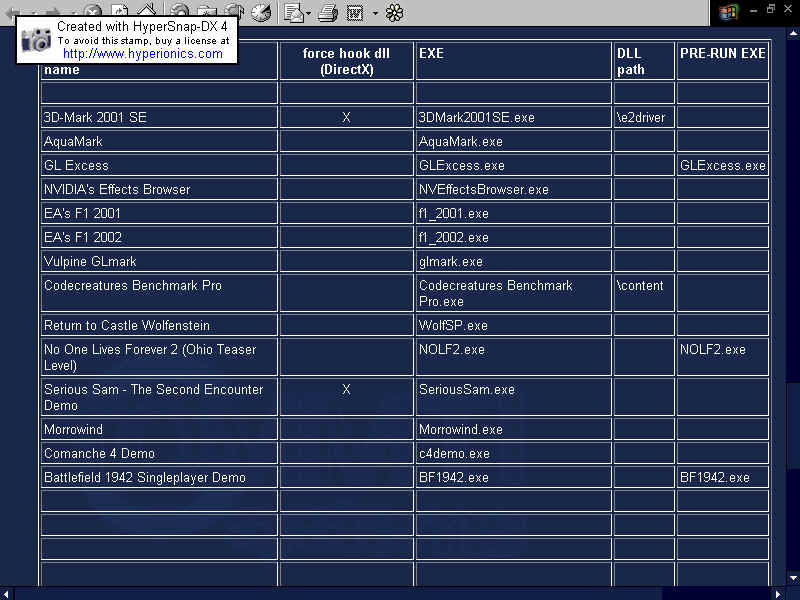This screenshot has height=600, width=800.
Task: Click the Mail envelope icon
Action: 293,13
